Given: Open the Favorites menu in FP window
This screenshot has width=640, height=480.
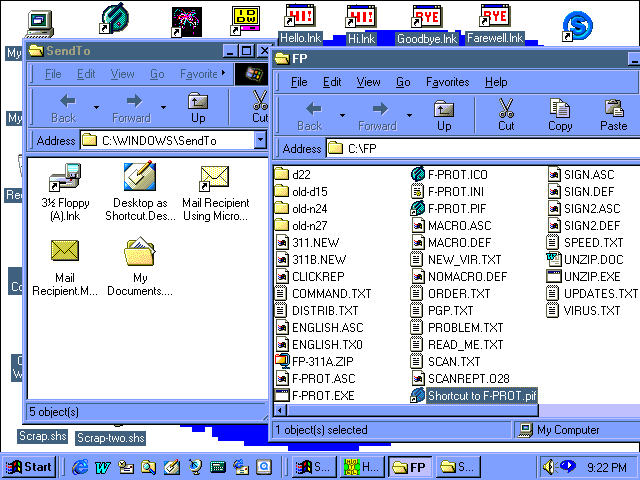Looking at the screenshot, I should [x=447, y=82].
